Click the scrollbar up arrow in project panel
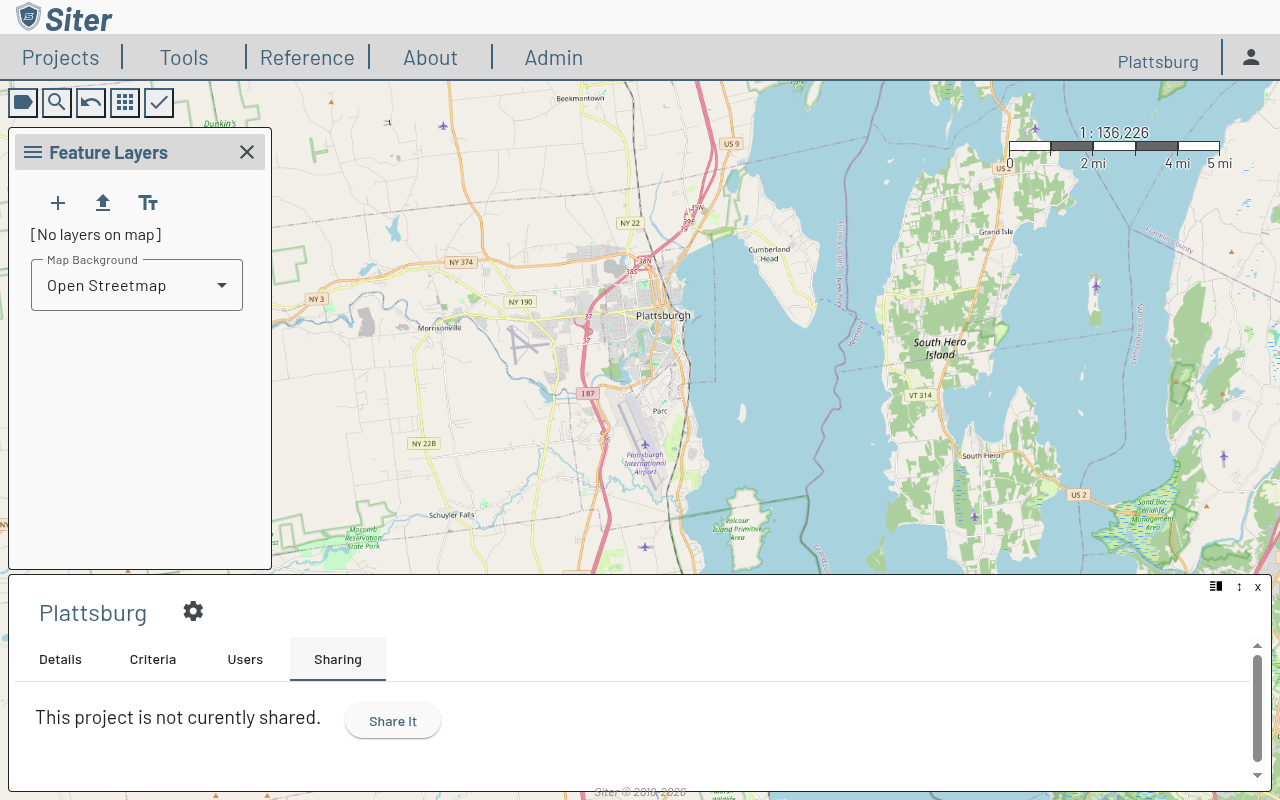 click(1257, 647)
